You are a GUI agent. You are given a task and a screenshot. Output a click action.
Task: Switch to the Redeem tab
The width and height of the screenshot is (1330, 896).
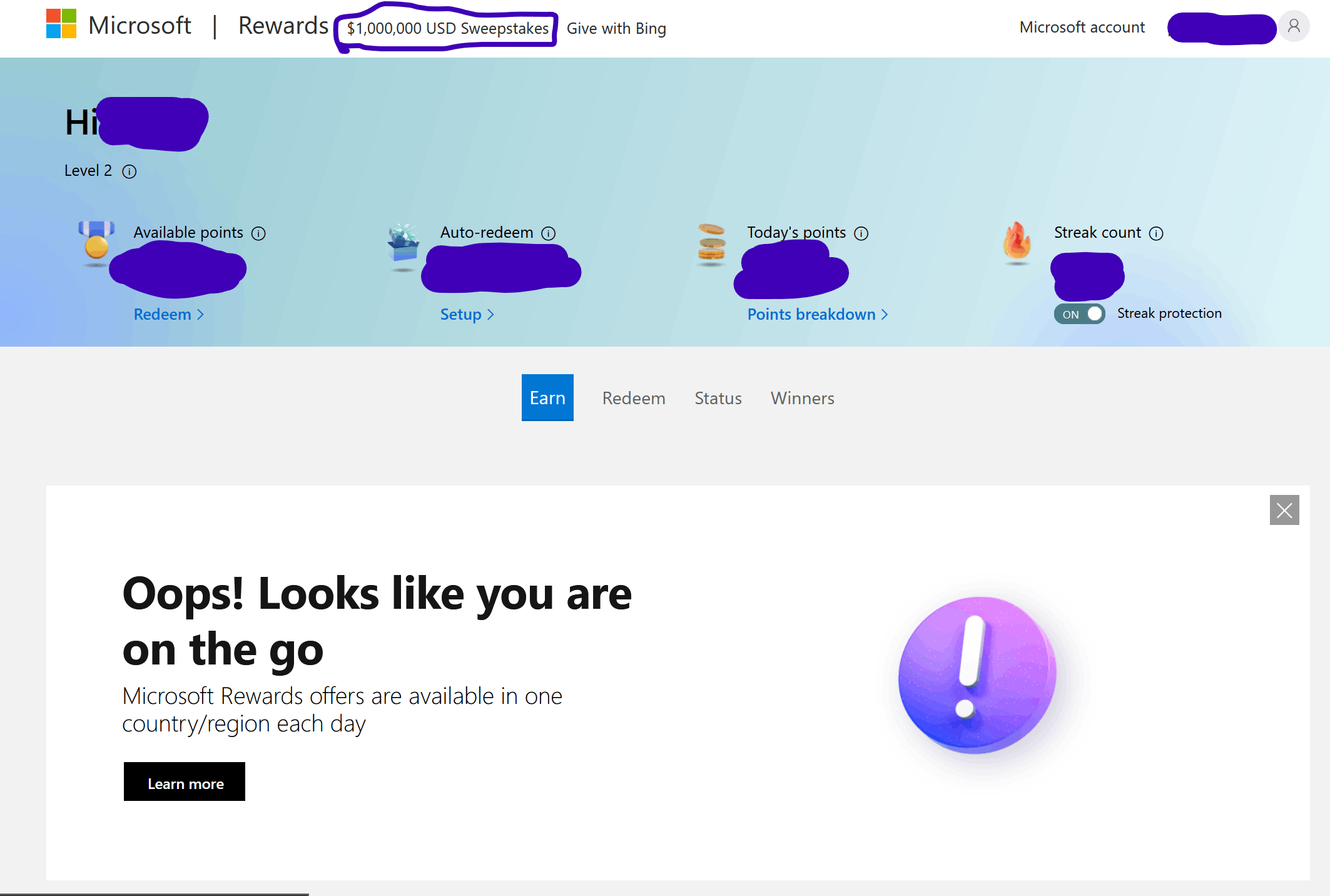[634, 398]
